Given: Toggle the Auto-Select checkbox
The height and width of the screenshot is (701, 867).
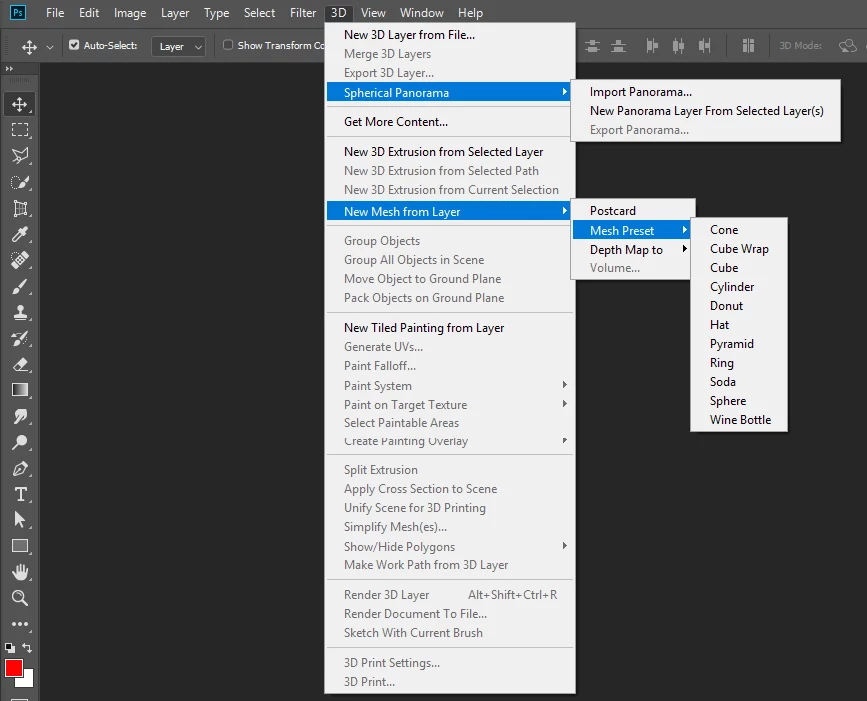Looking at the screenshot, I should [x=74, y=45].
